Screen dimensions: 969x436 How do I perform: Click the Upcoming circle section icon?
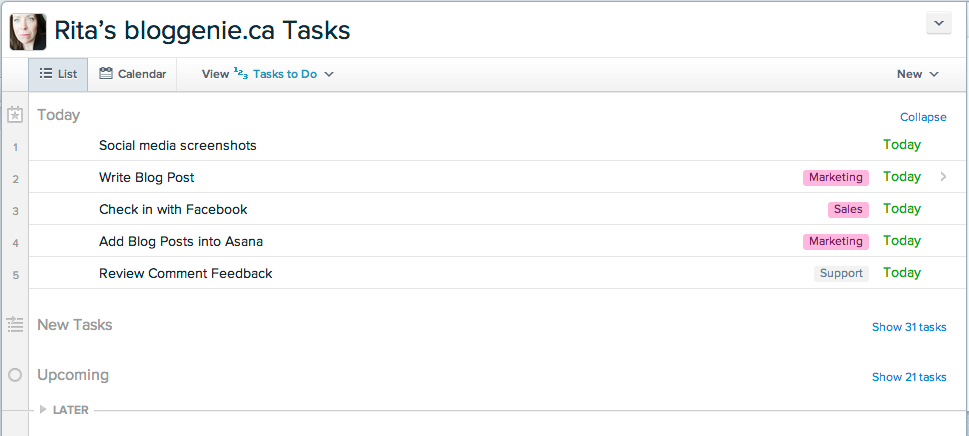(x=15, y=375)
